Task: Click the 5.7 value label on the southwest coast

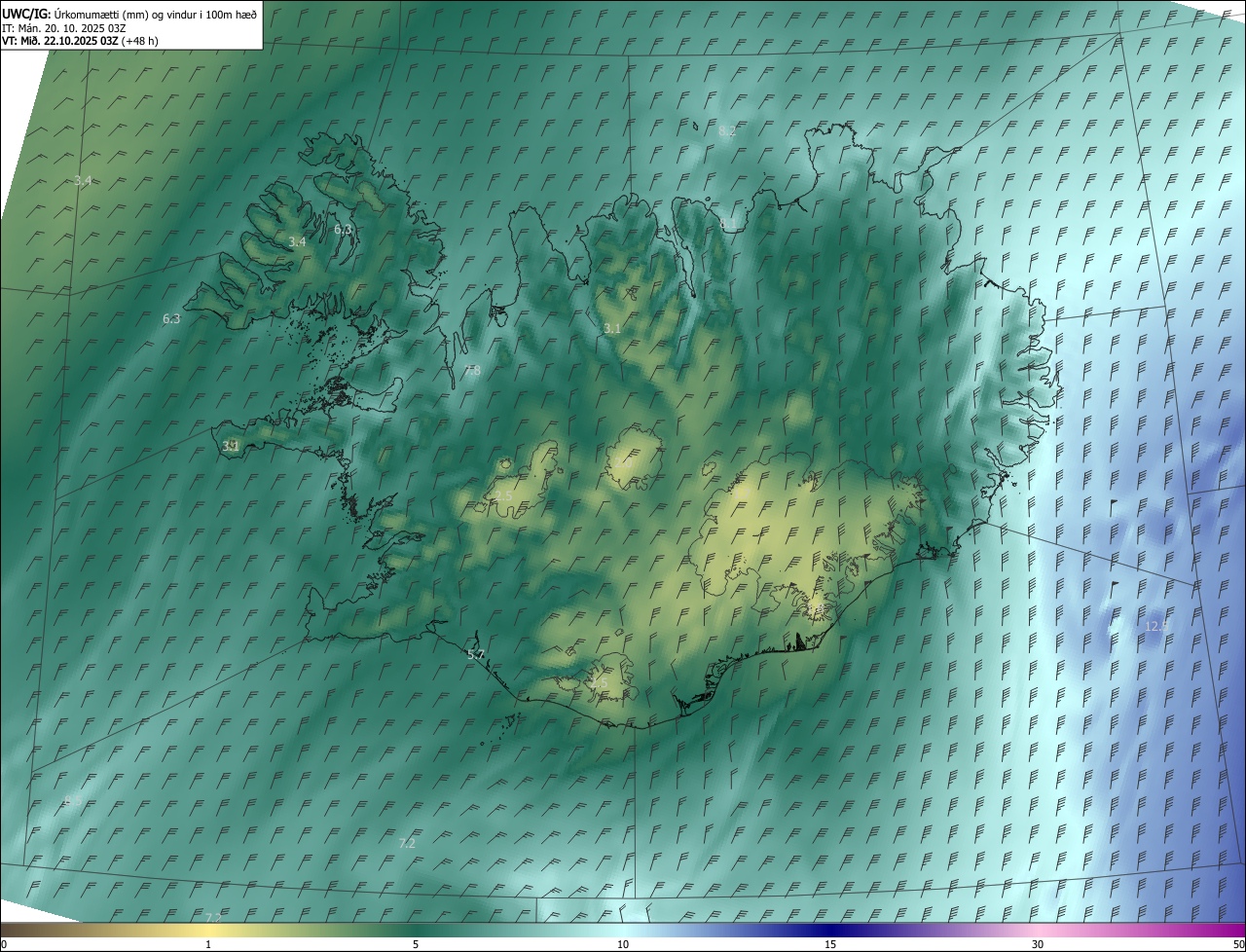Action: (x=476, y=655)
